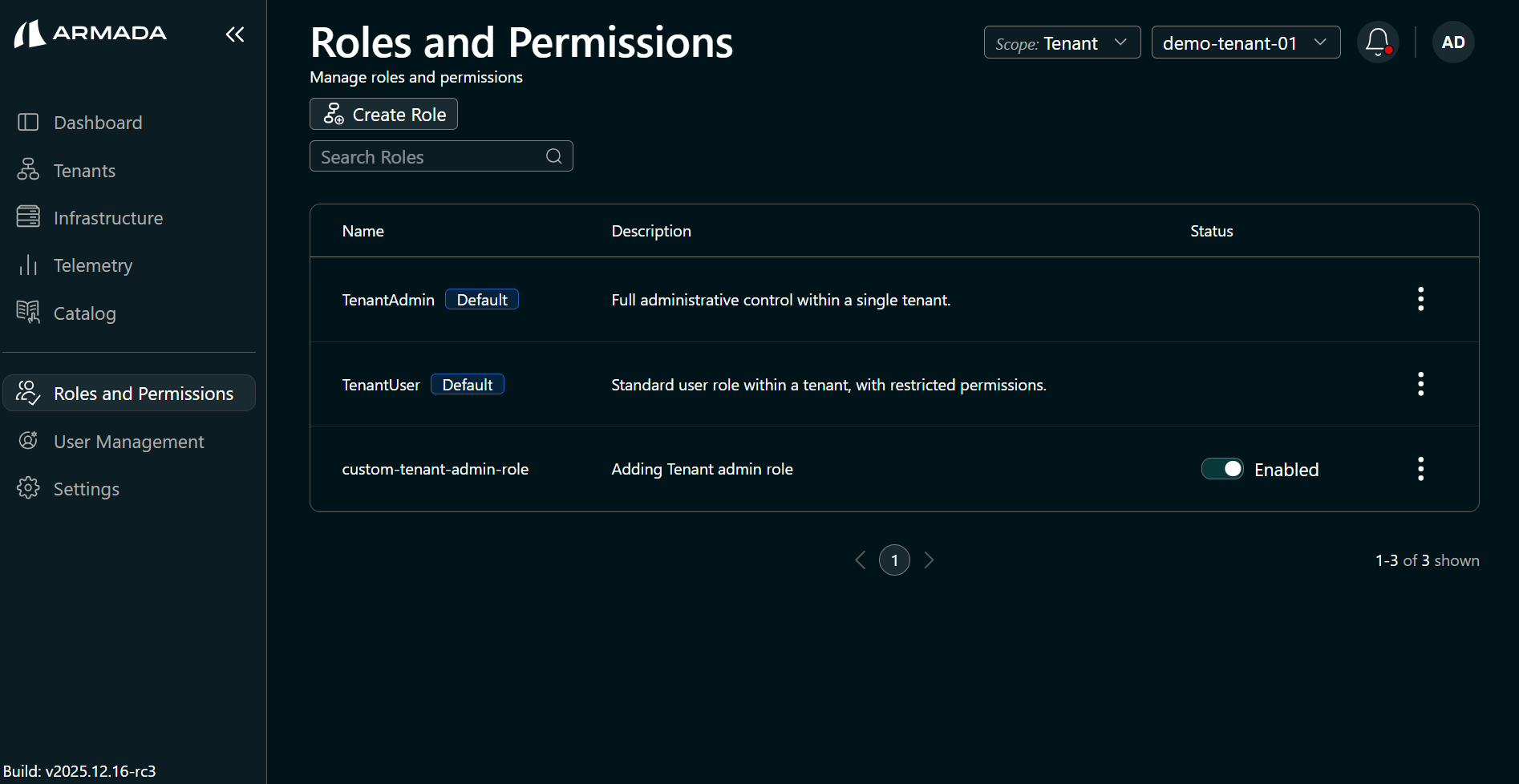Click the Create Role button
The width and height of the screenshot is (1519, 784).
[x=383, y=114]
